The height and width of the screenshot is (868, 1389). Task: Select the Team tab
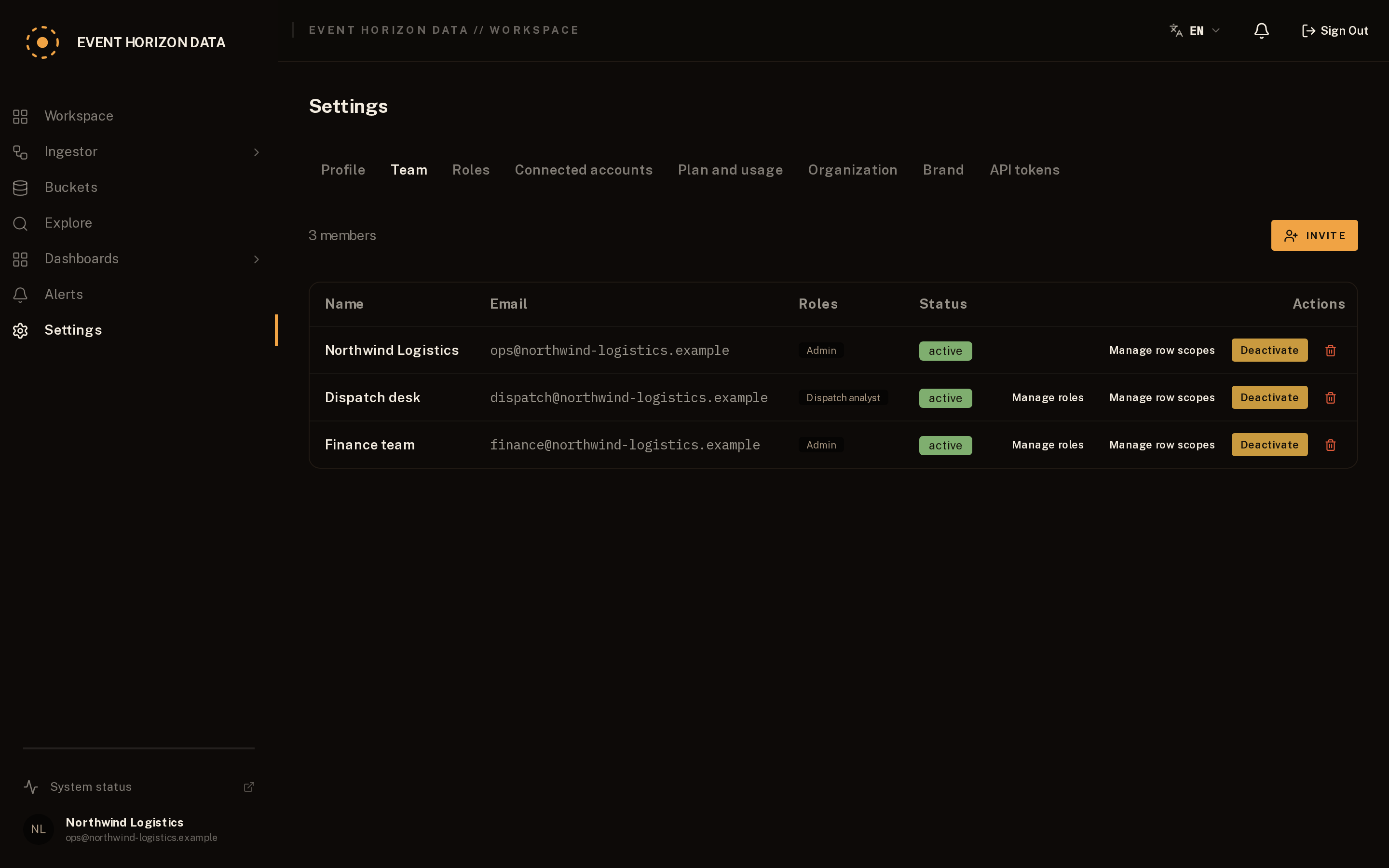pos(409,170)
